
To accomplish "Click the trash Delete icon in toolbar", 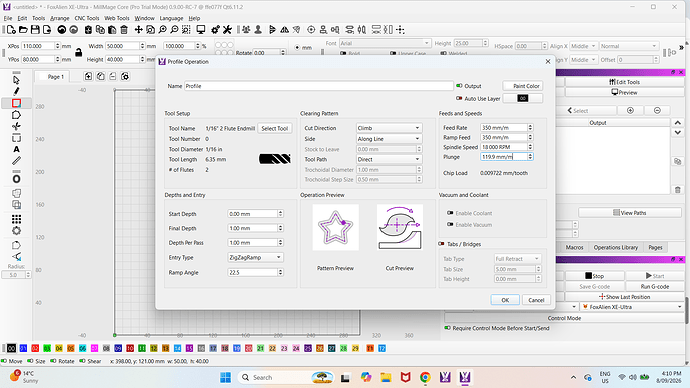I will (124, 30).
